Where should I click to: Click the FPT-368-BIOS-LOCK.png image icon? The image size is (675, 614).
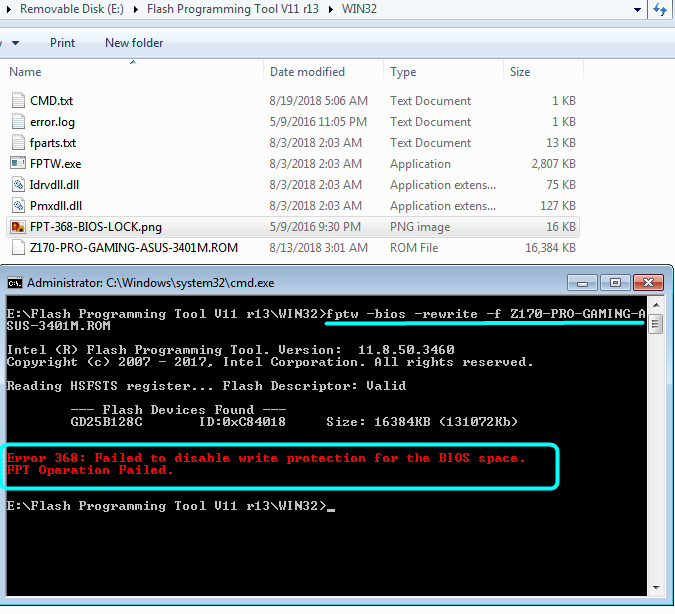point(18,226)
